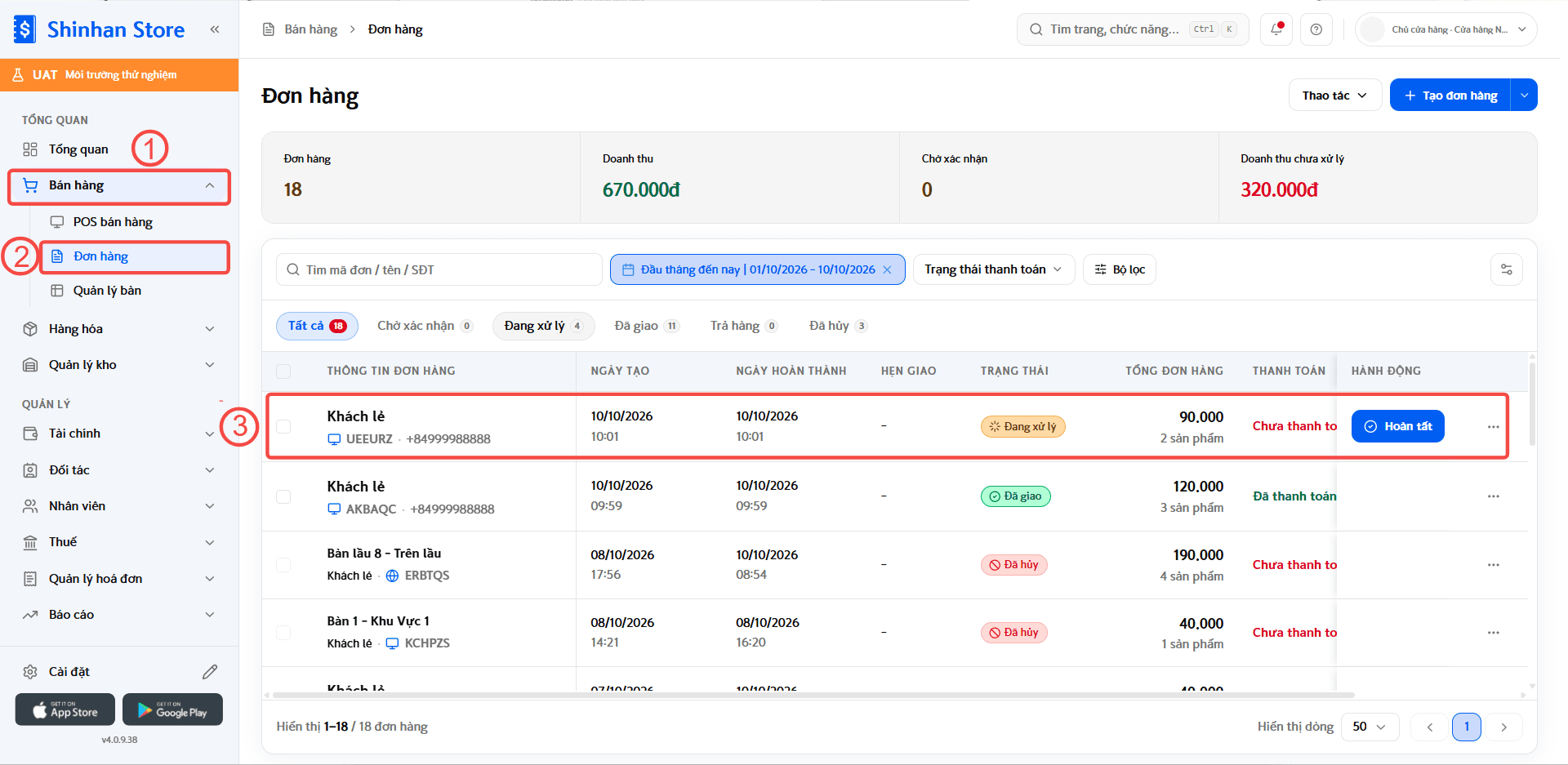Image resolution: width=1568 pixels, height=765 pixels.
Task: Open column display settings icon
Action: (1507, 269)
